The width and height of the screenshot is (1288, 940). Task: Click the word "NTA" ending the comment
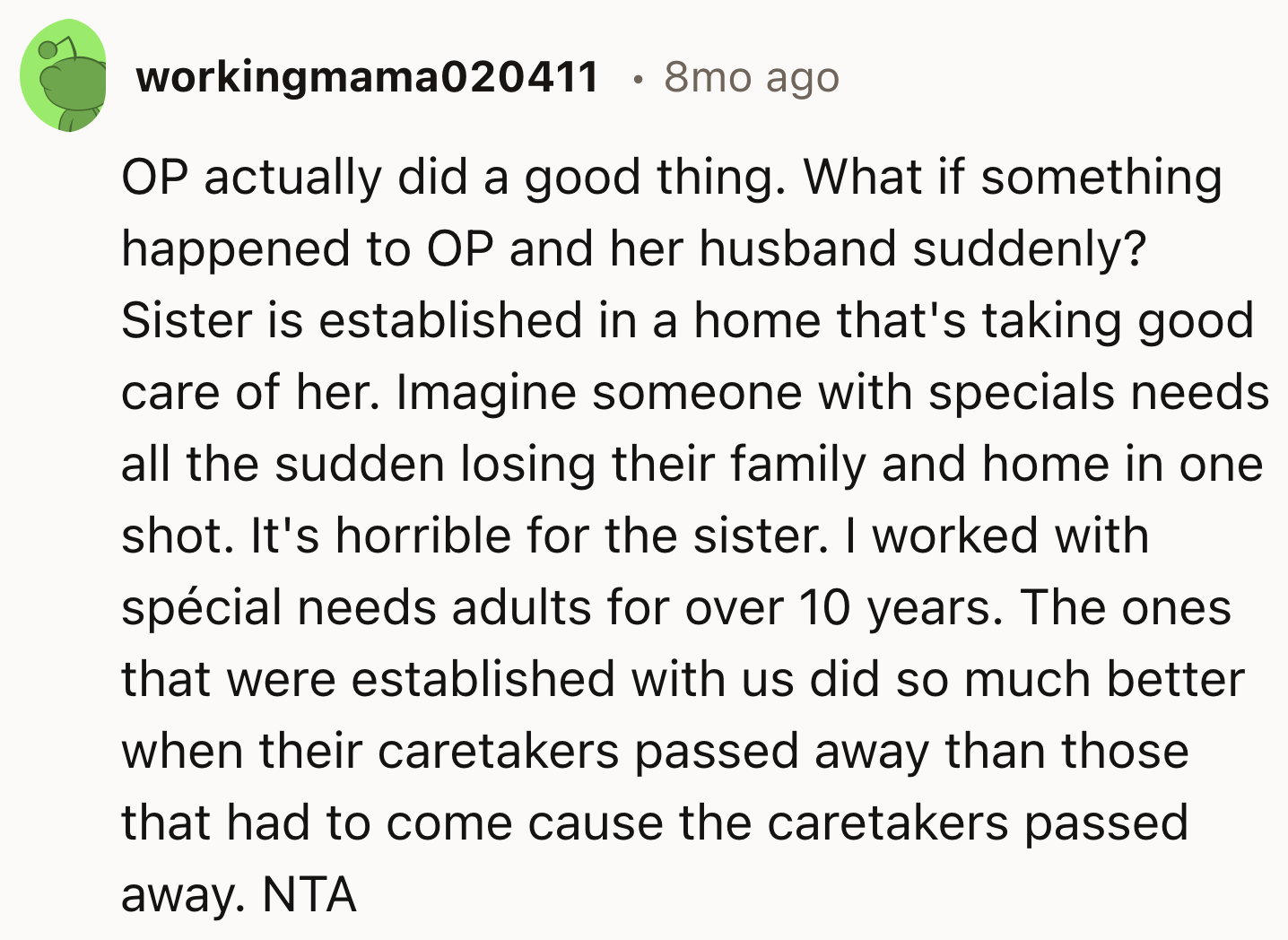click(309, 894)
